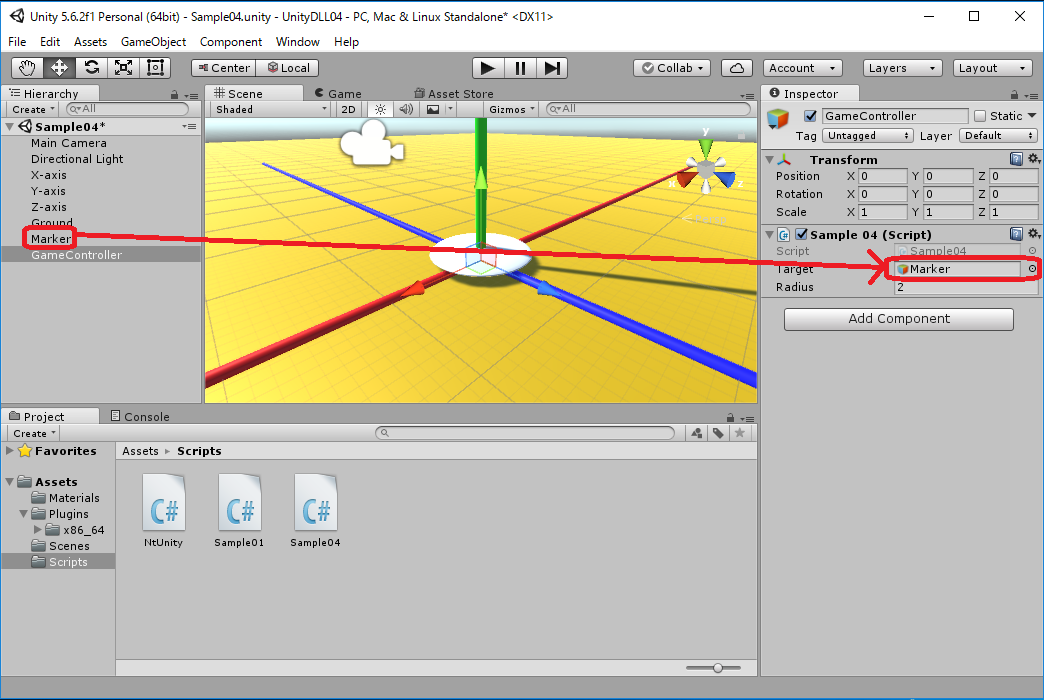The width and height of the screenshot is (1044, 700).
Task: Toggle the Static checkbox
Action: tap(980, 116)
